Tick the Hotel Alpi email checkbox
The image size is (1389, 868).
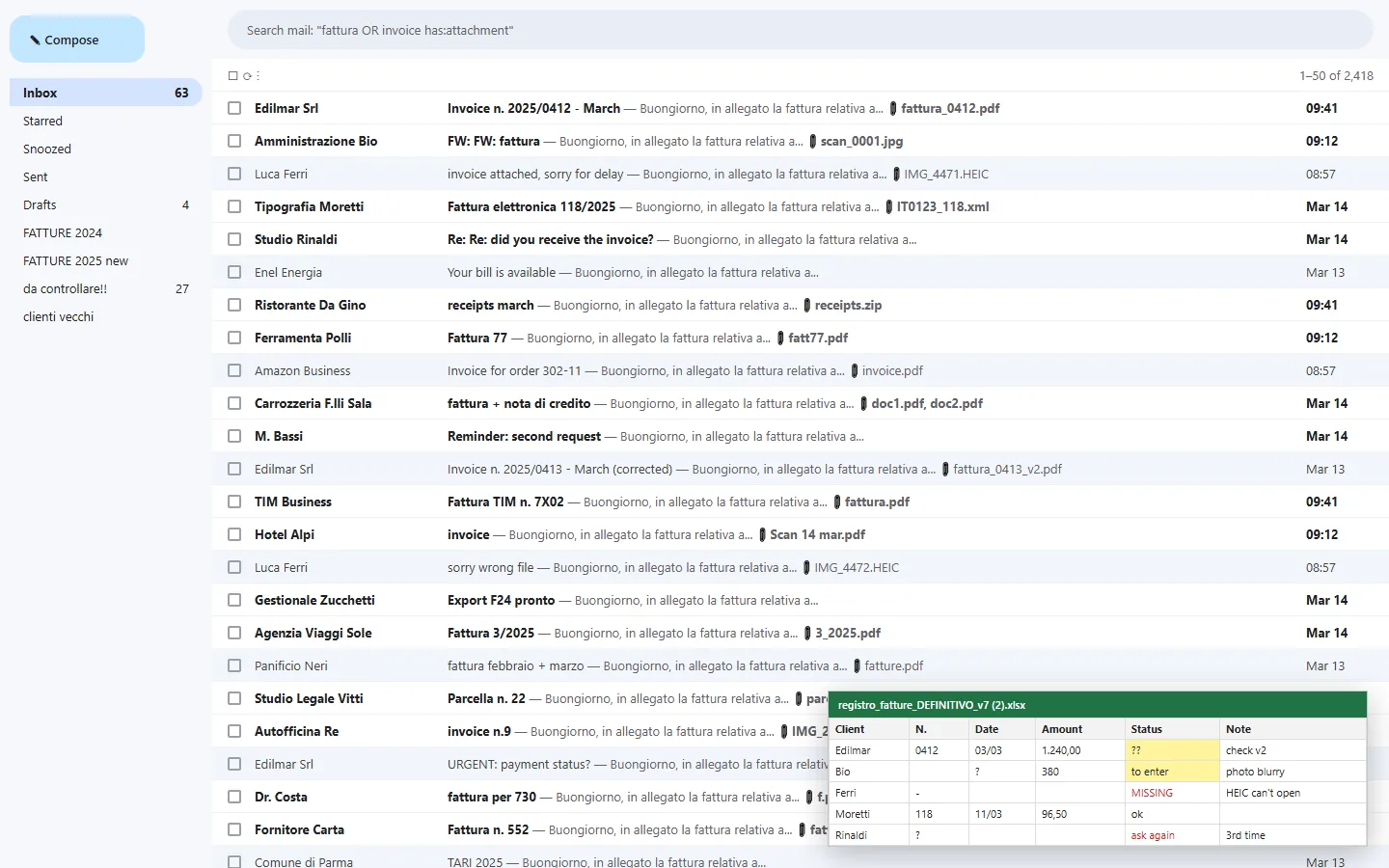(234, 534)
